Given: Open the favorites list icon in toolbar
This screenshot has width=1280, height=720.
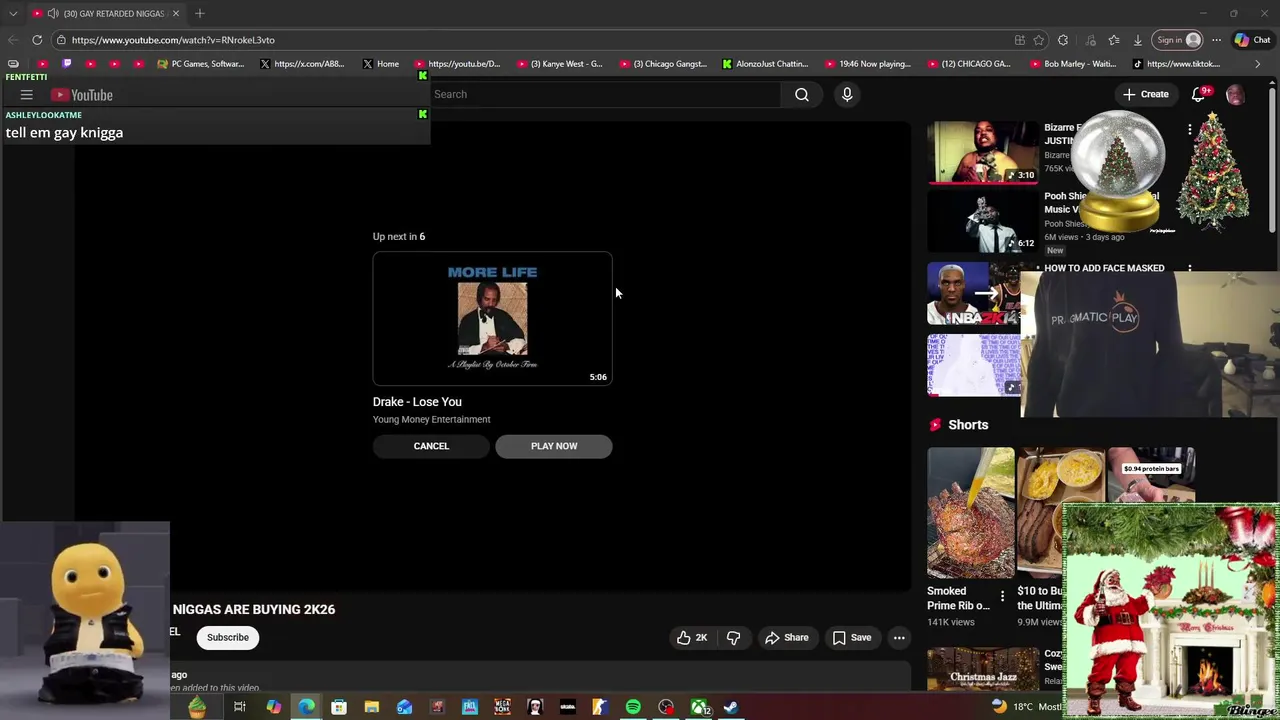Looking at the screenshot, I should coord(1114,40).
